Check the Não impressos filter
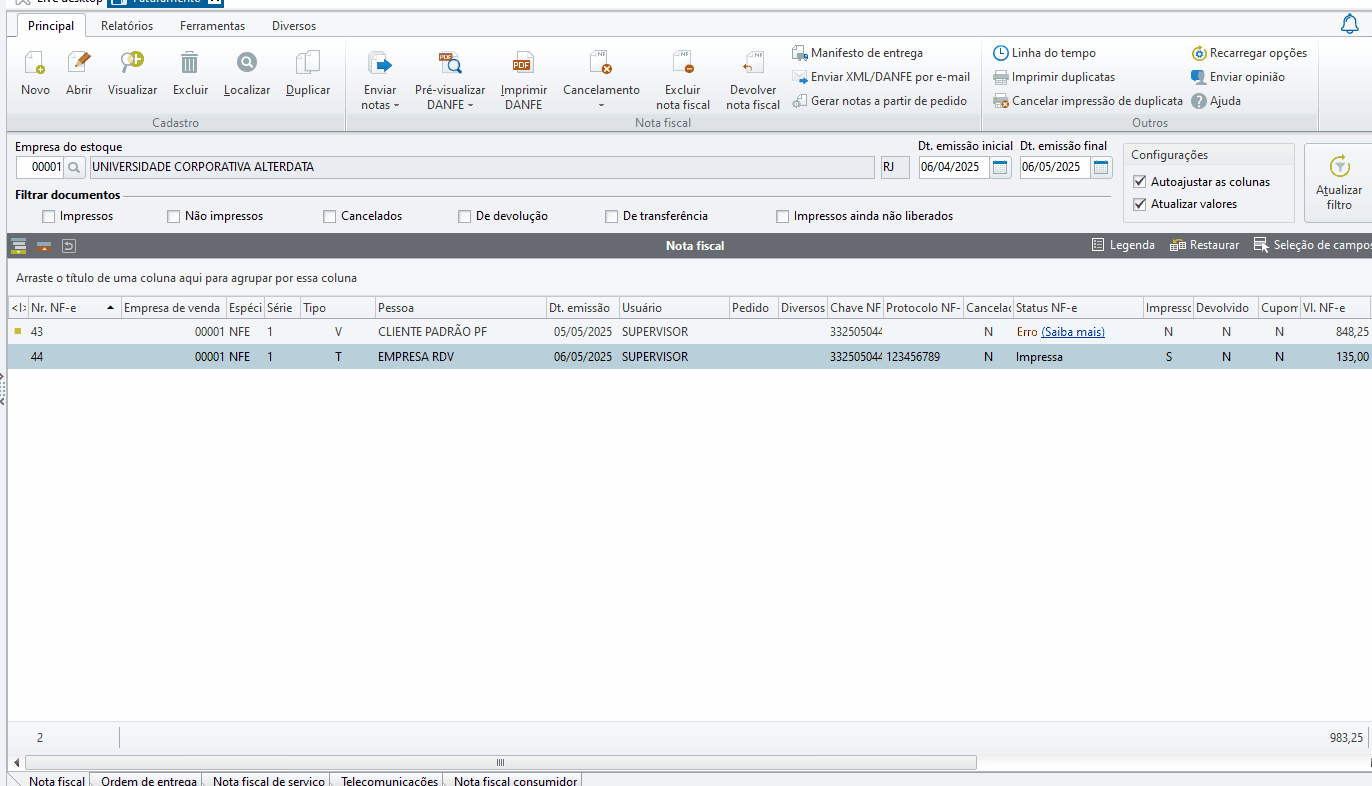This screenshot has height=786, width=1372. pyautogui.click(x=174, y=216)
